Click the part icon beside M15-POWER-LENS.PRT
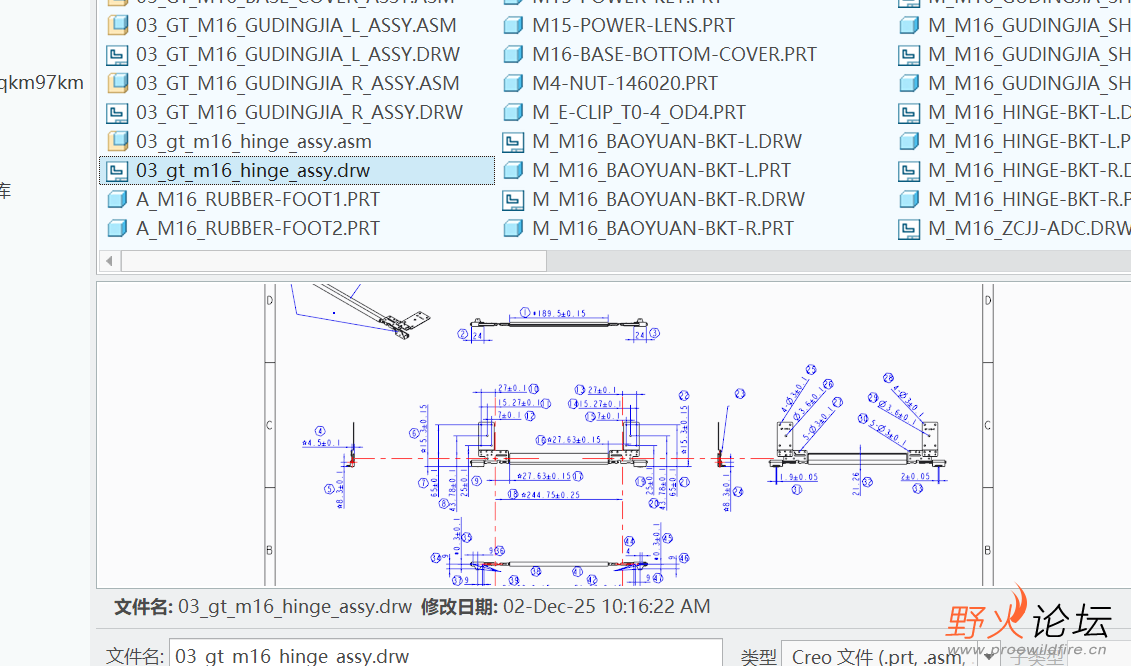 pyautogui.click(x=513, y=25)
